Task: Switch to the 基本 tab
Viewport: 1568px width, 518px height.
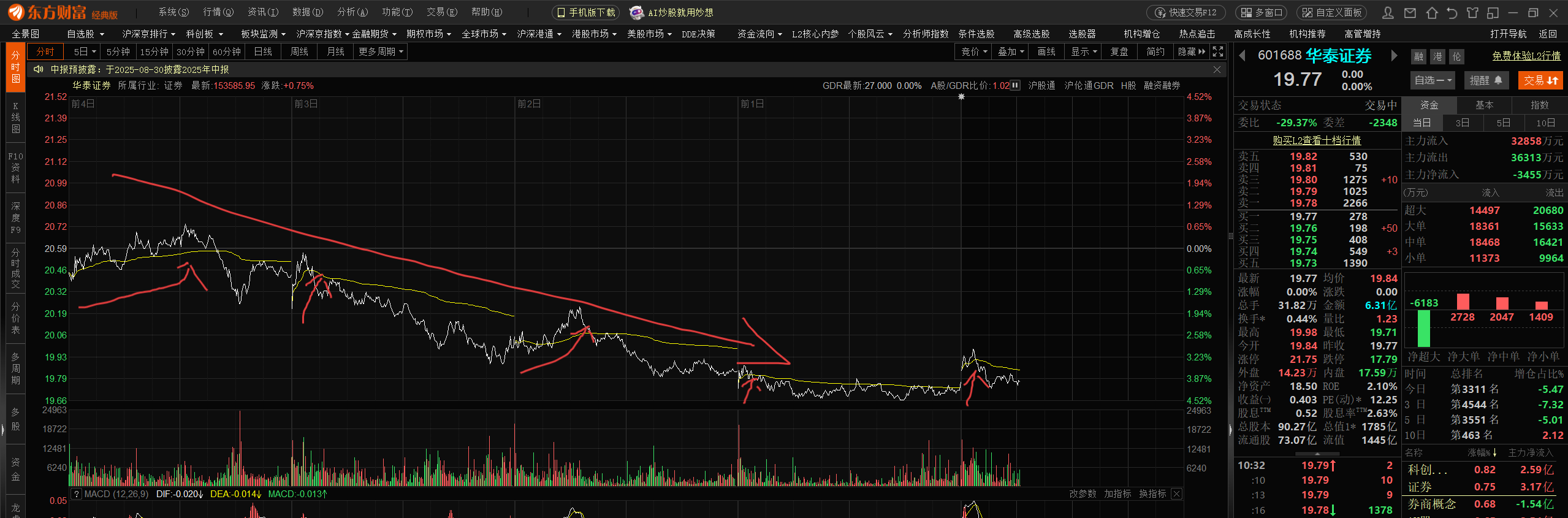Action: (x=1484, y=105)
